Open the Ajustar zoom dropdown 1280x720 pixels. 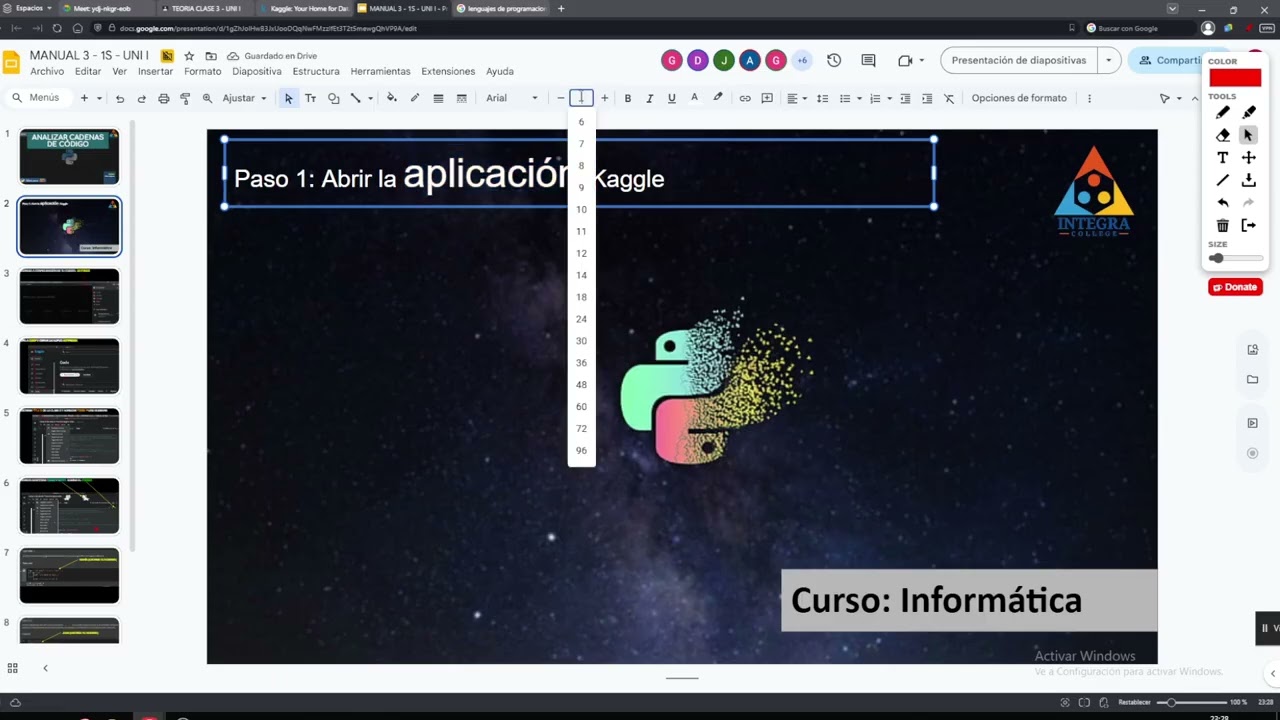(x=245, y=98)
